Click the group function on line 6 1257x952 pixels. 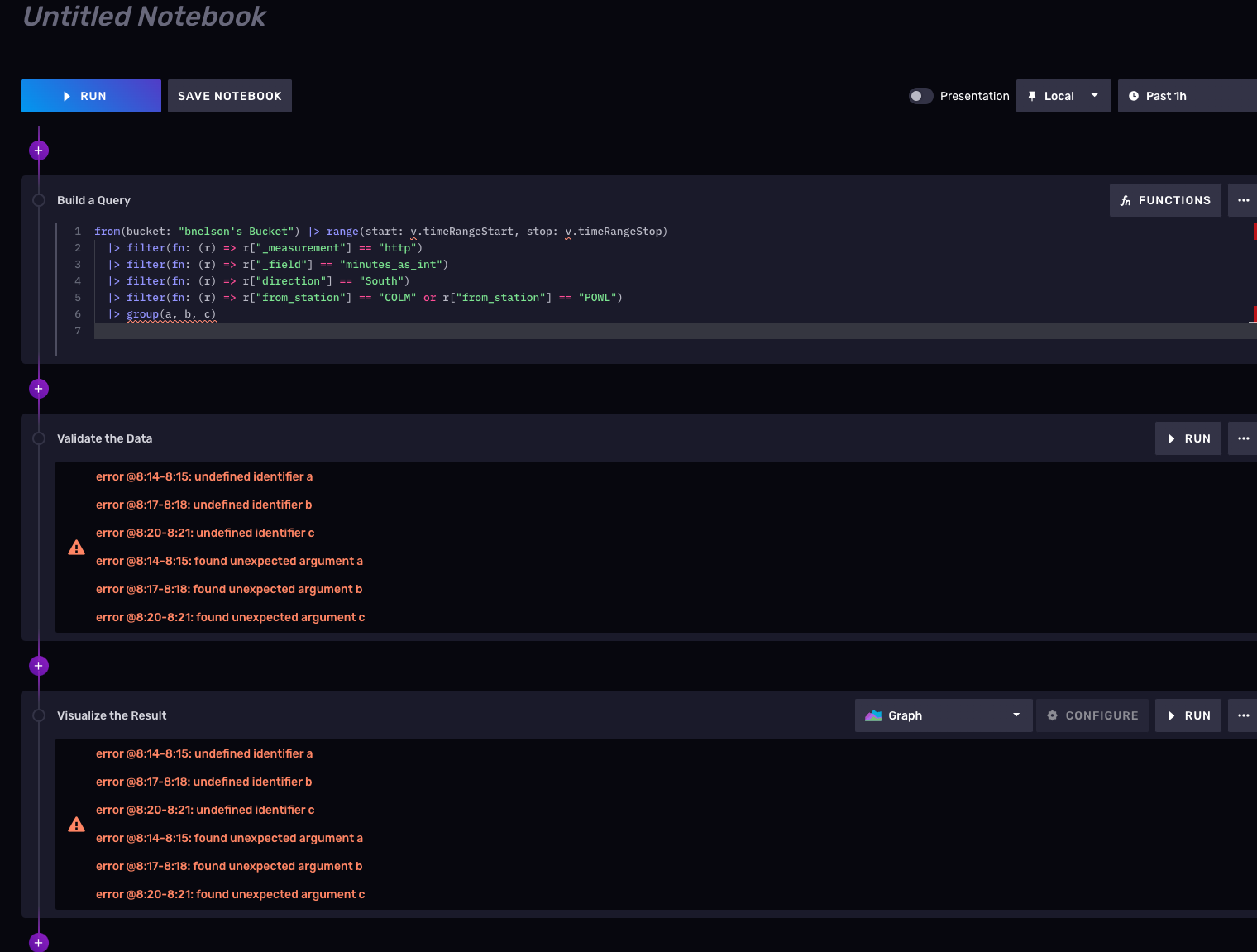[142, 313]
